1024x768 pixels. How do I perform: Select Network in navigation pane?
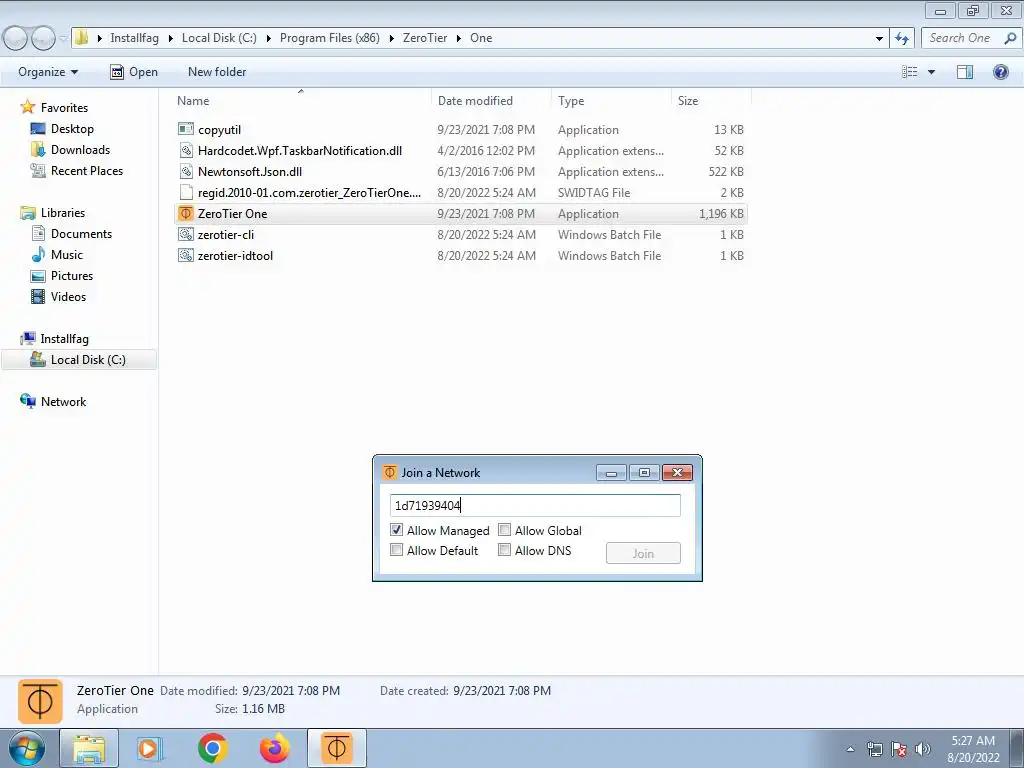coord(63,401)
